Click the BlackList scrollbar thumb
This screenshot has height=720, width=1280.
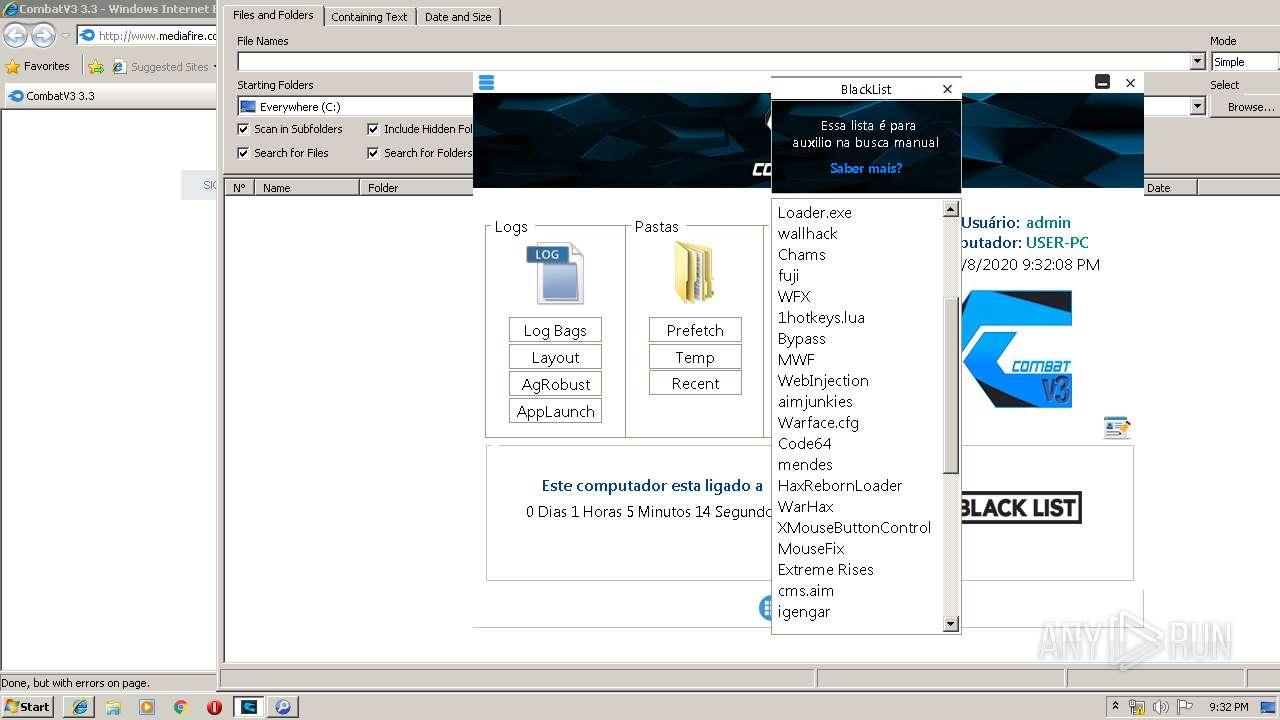point(951,385)
